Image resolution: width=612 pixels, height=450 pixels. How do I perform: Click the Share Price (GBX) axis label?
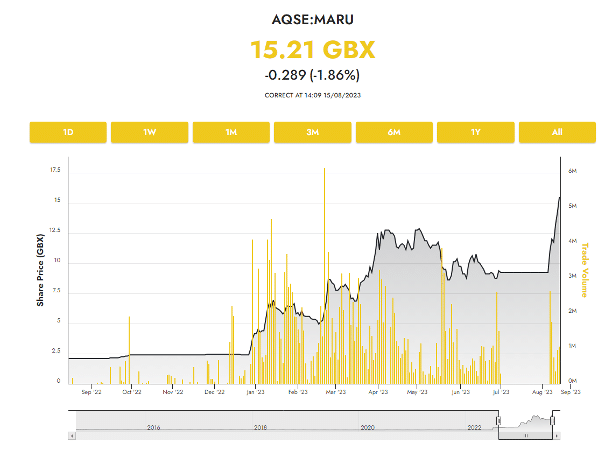click(40, 271)
